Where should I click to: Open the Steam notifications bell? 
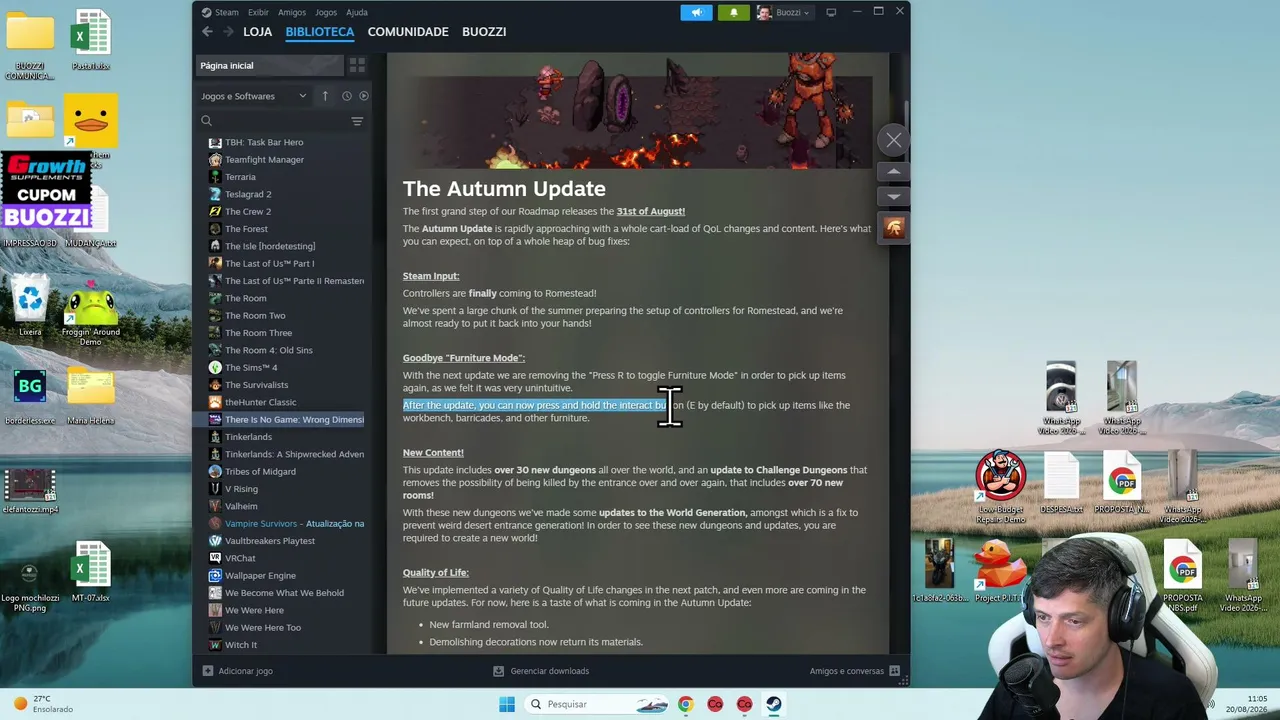[x=733, y=12]
